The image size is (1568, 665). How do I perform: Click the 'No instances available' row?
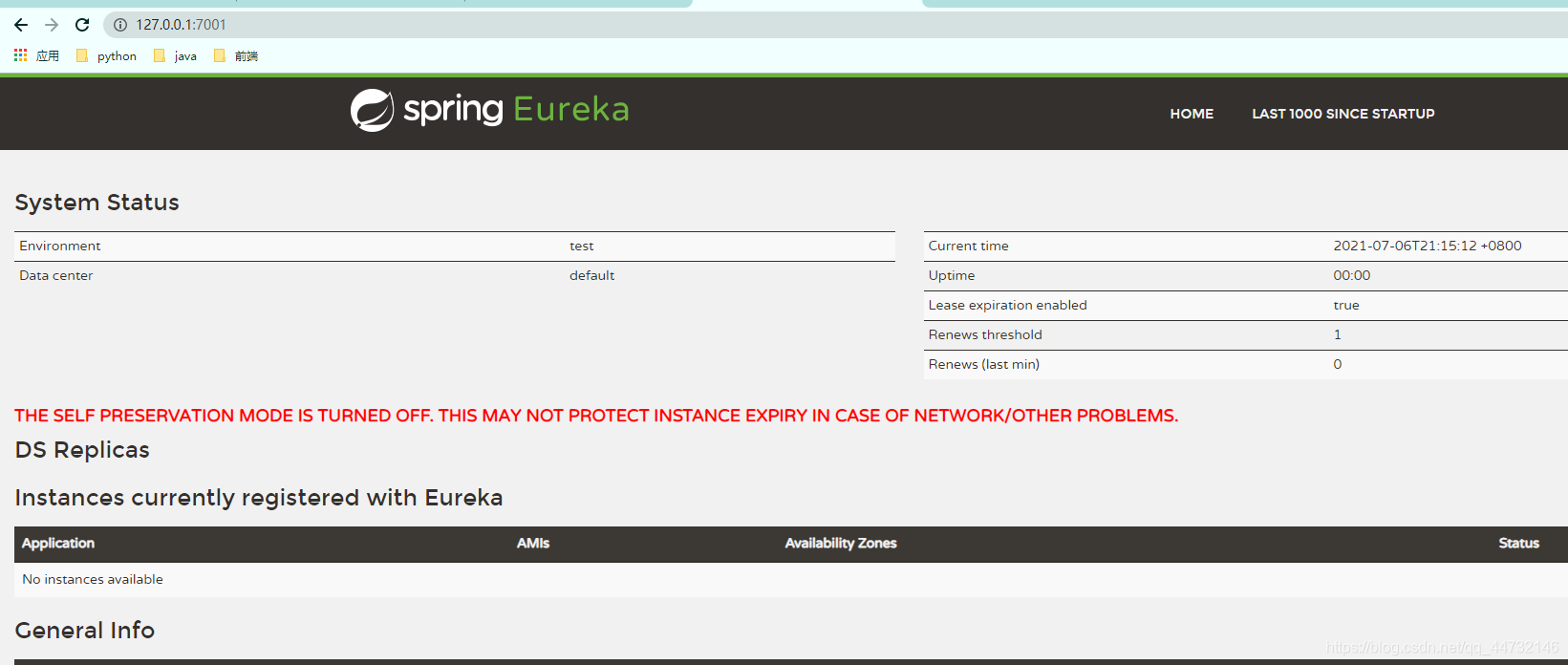(791, 579)
